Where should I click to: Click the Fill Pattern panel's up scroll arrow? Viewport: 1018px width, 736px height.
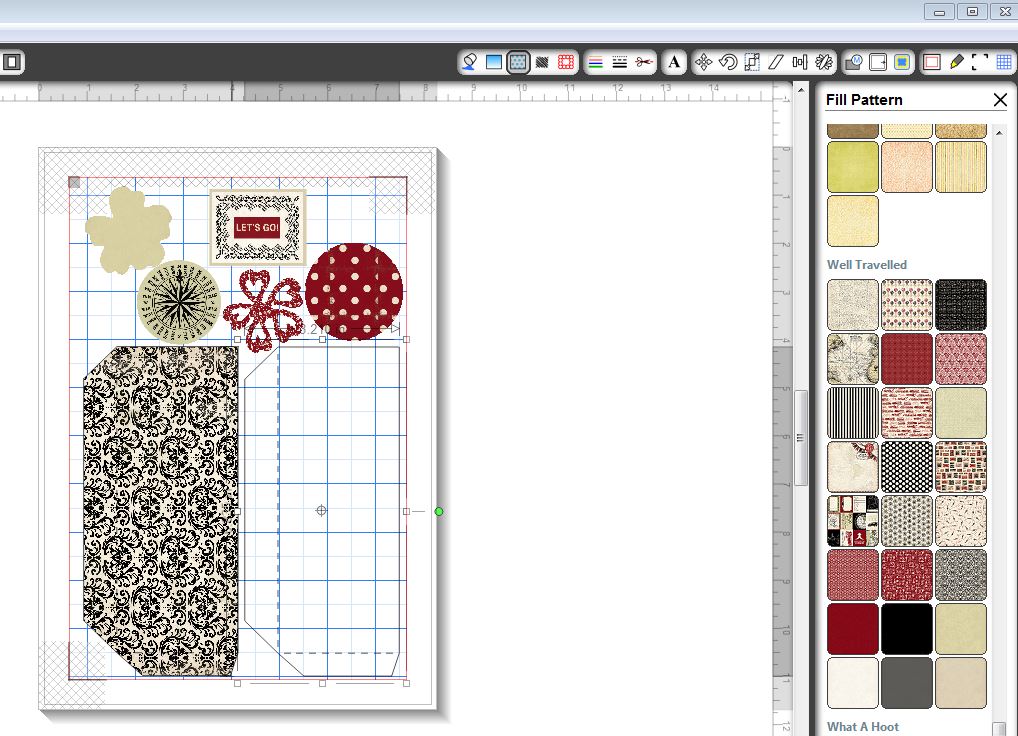coord(999,132)
